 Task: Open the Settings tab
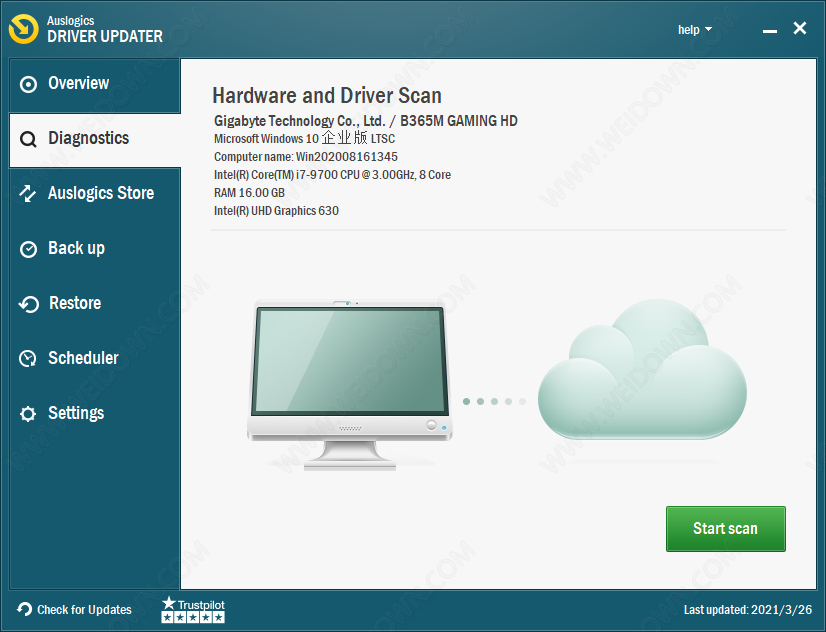95,414
